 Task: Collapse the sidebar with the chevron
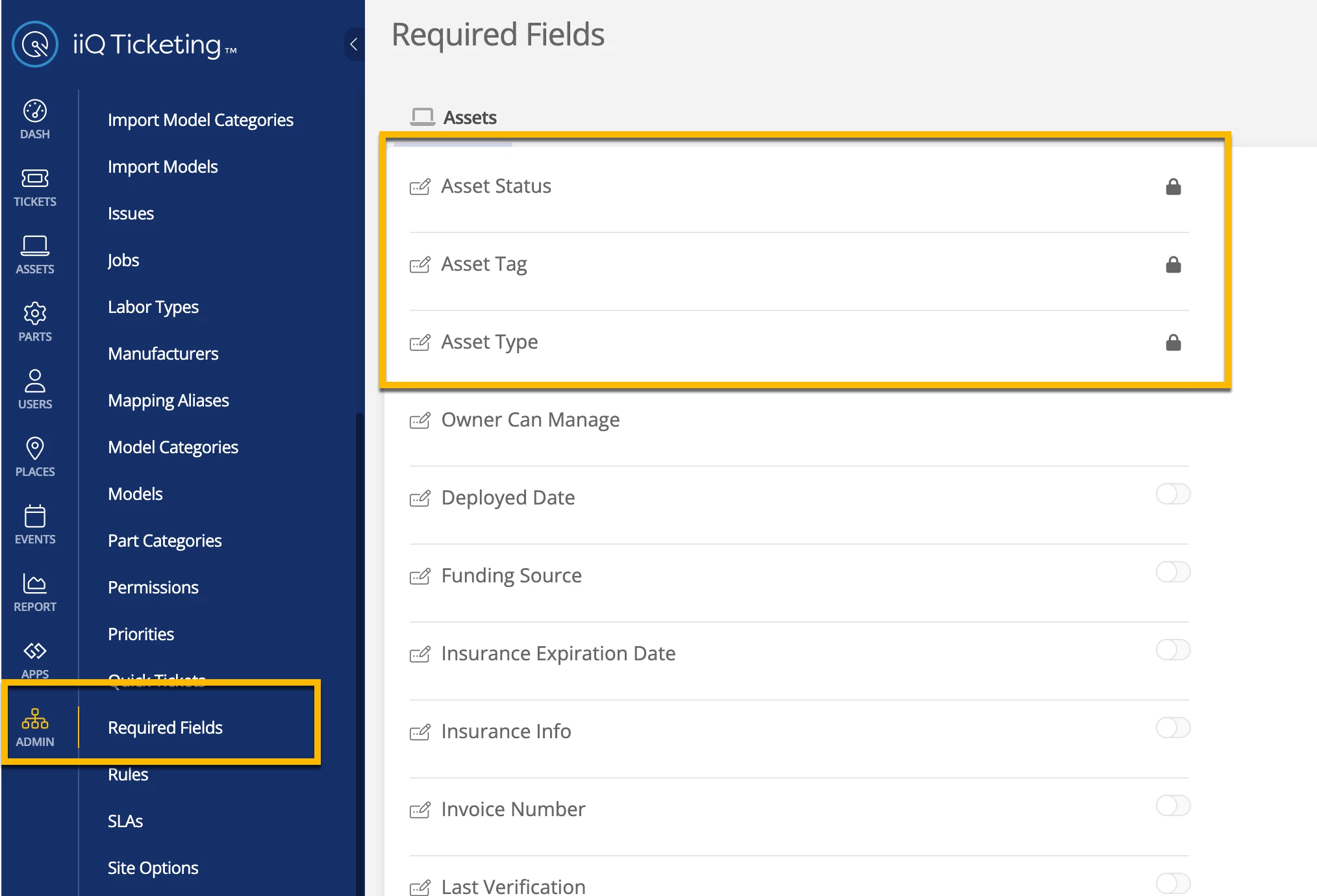[x=354, y=44]
